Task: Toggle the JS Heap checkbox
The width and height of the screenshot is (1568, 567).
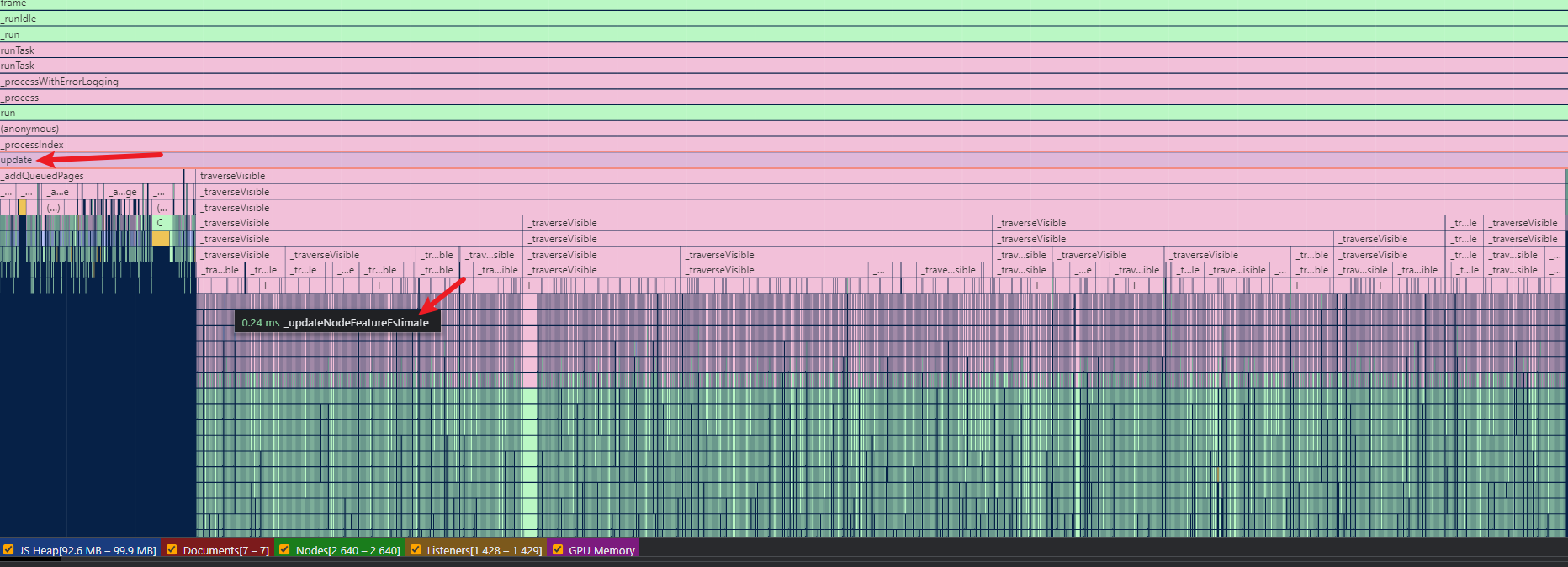Action: pos(8,549)
